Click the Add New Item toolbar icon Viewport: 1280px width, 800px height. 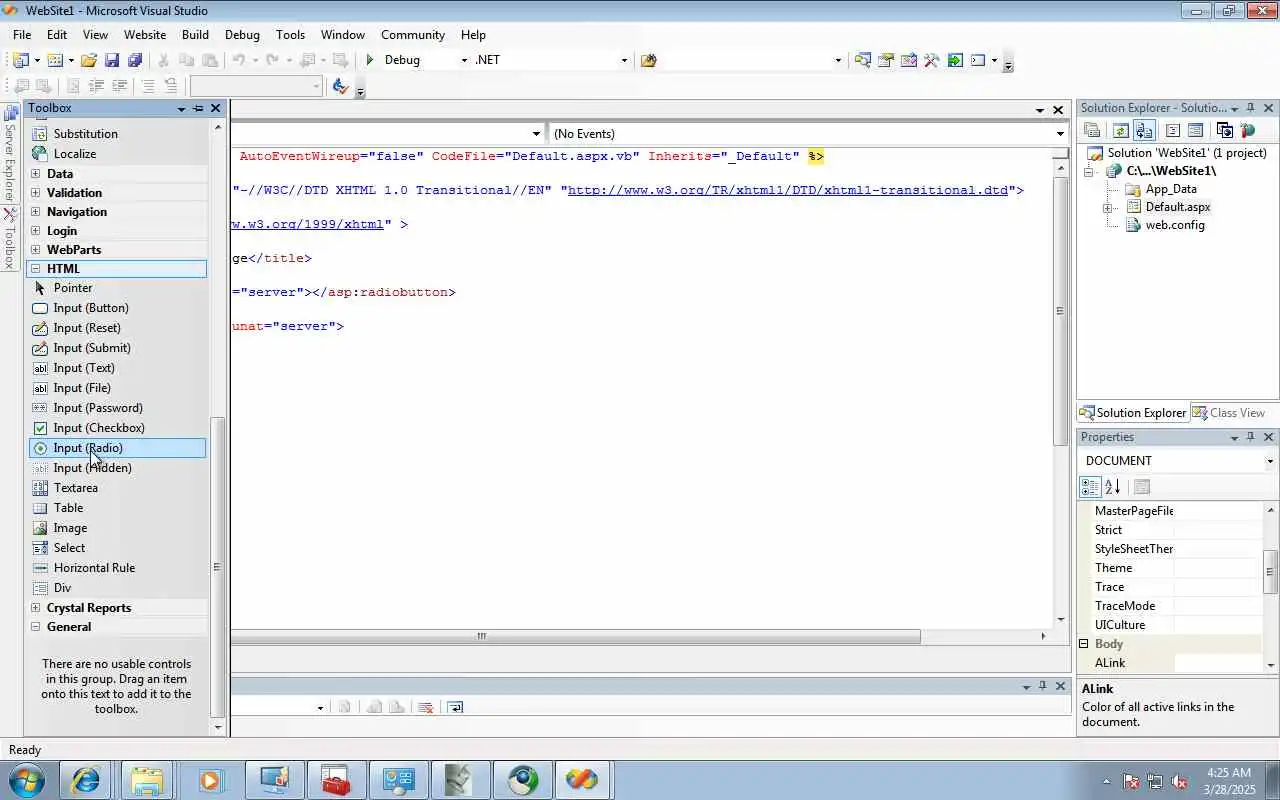click(x=55, y=60)
